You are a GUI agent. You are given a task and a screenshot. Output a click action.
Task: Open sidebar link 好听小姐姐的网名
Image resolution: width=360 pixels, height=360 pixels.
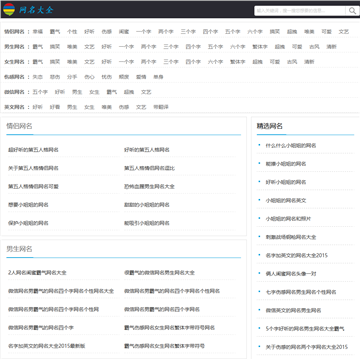coord(286,182)
